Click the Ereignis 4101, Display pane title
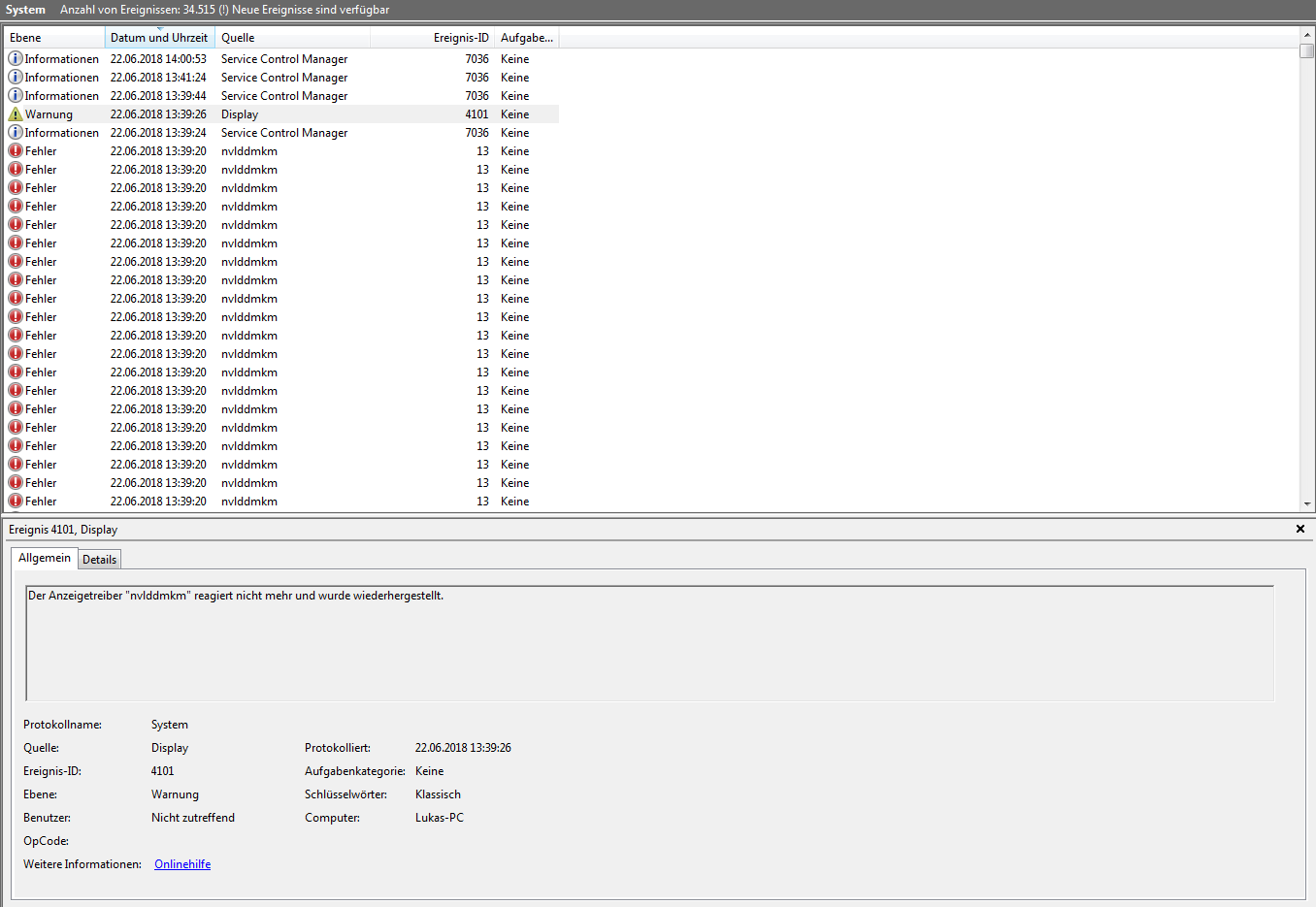 tap(63, 530)
